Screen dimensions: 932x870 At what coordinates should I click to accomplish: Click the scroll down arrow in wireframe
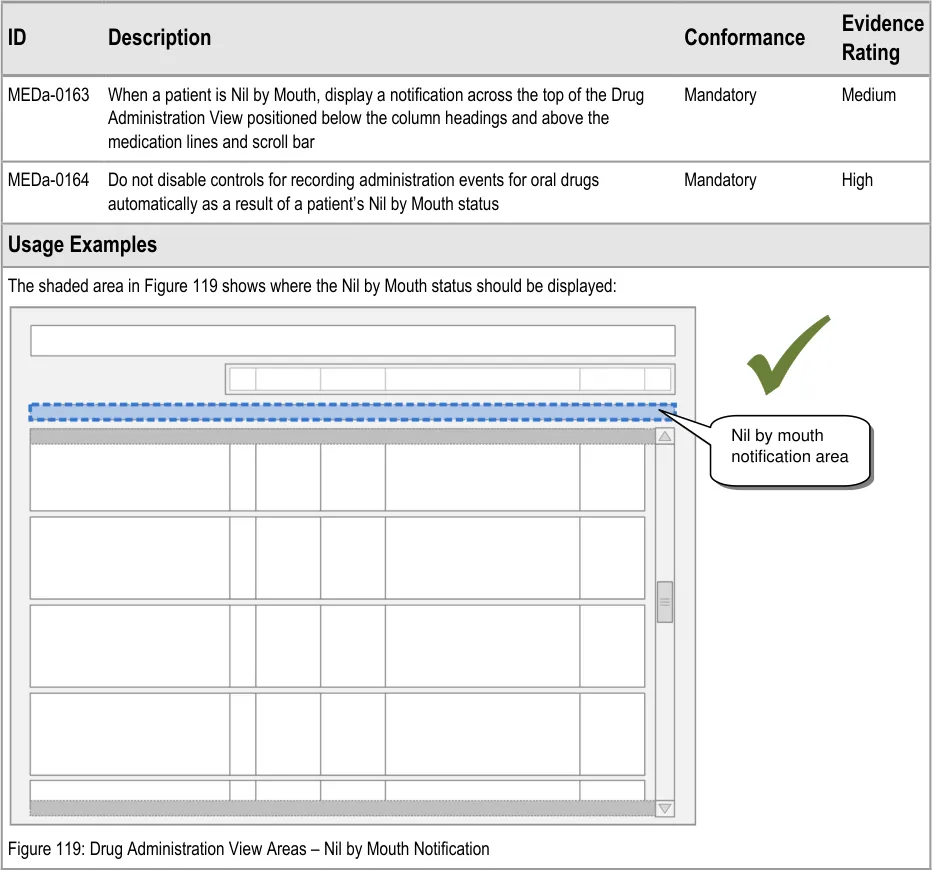[x=665, y=808]
